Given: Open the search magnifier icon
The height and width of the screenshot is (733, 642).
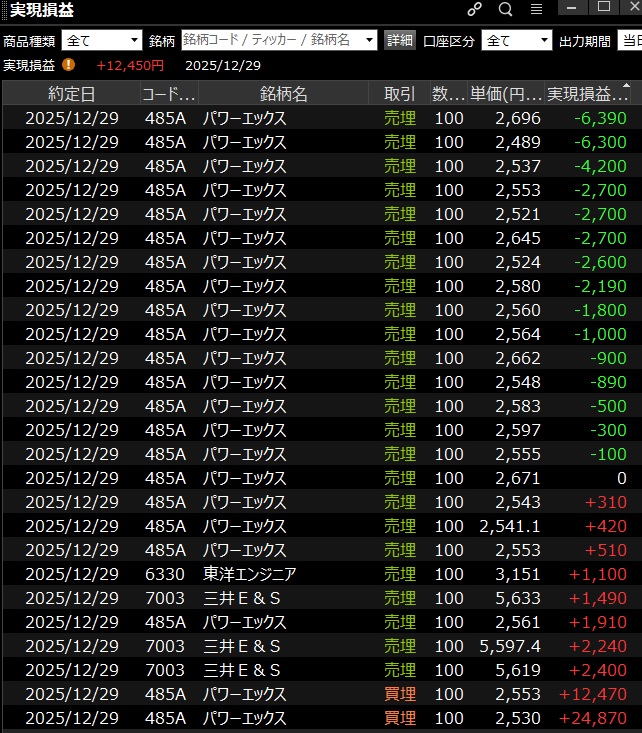Looking at the screenshot, I should [x=505, y=10].
